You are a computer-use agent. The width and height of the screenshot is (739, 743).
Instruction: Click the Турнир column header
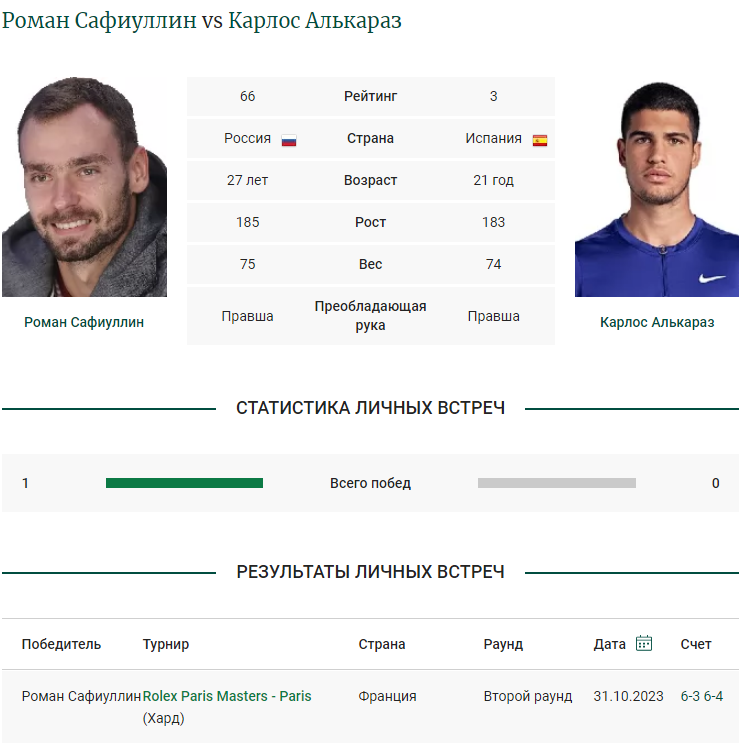pos(166,644)
